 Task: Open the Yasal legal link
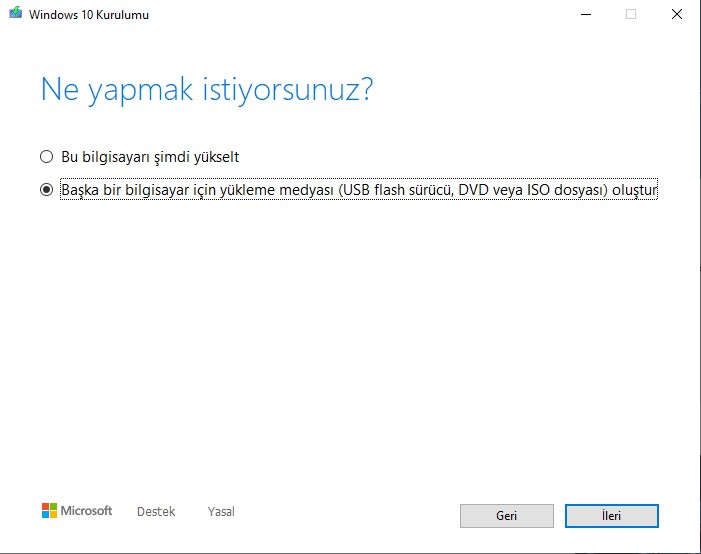point(221,511)
